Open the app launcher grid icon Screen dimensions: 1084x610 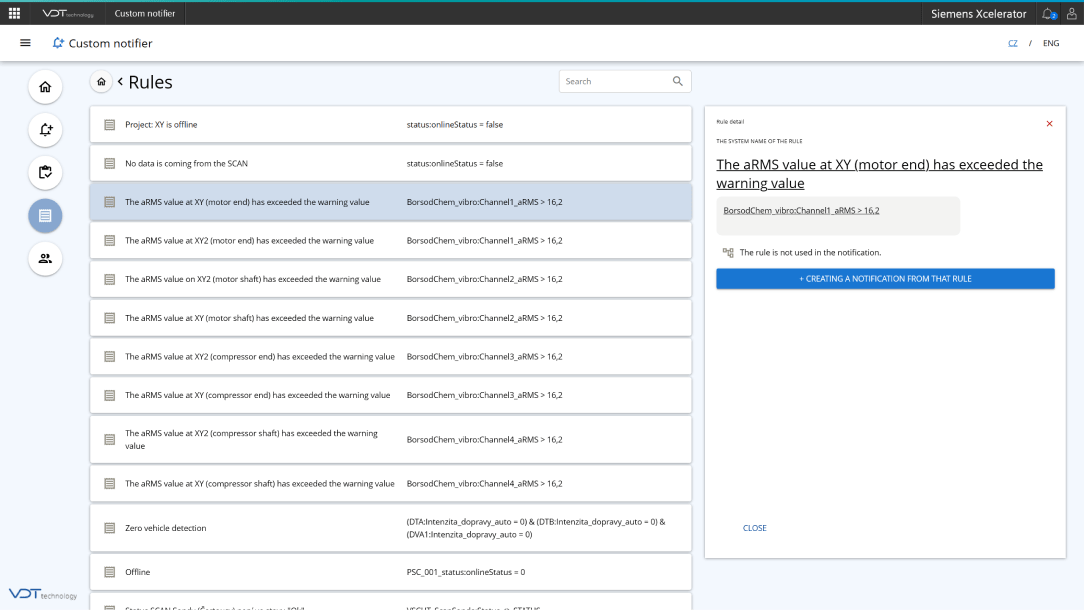tap(15, 13)
